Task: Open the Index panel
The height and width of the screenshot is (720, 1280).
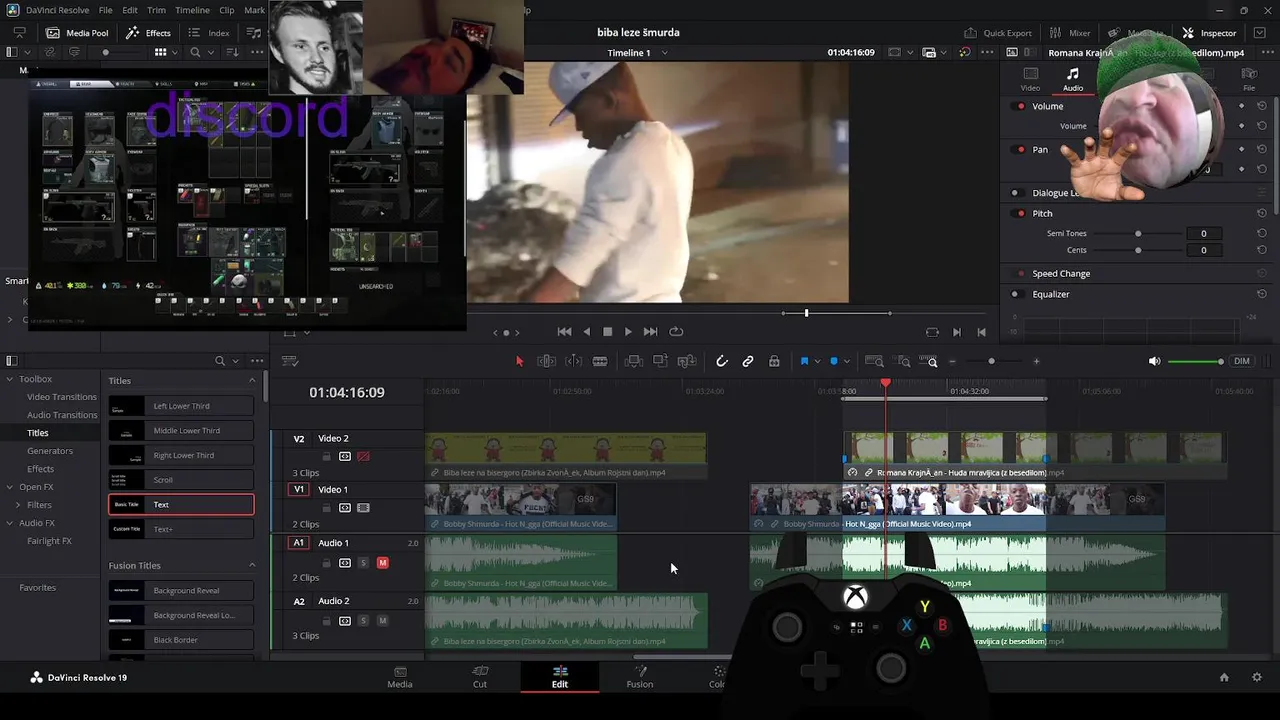Action: pyautogui.click(x=209, y=33)
